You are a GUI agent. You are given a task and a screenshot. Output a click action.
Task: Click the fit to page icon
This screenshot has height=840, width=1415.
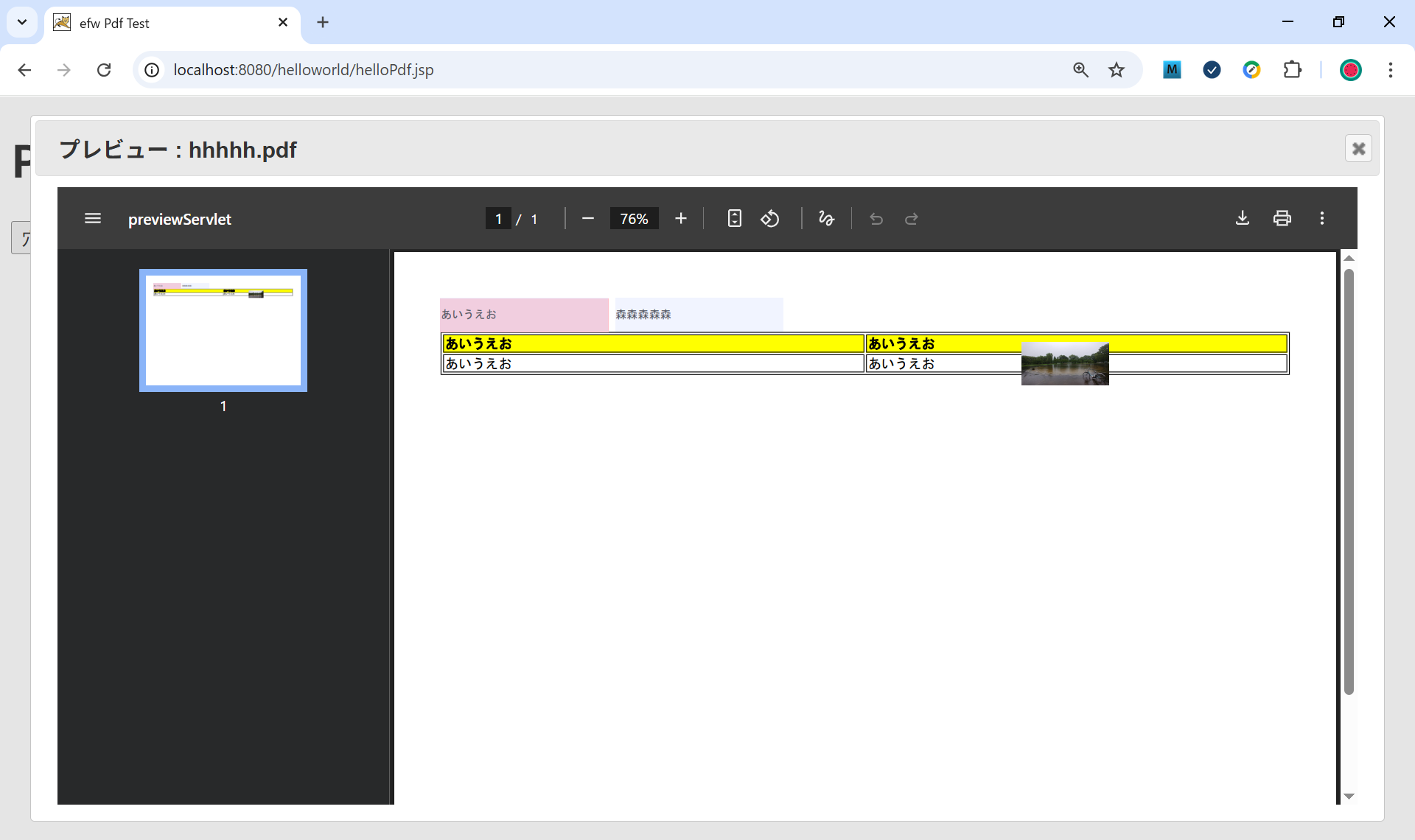734,219
